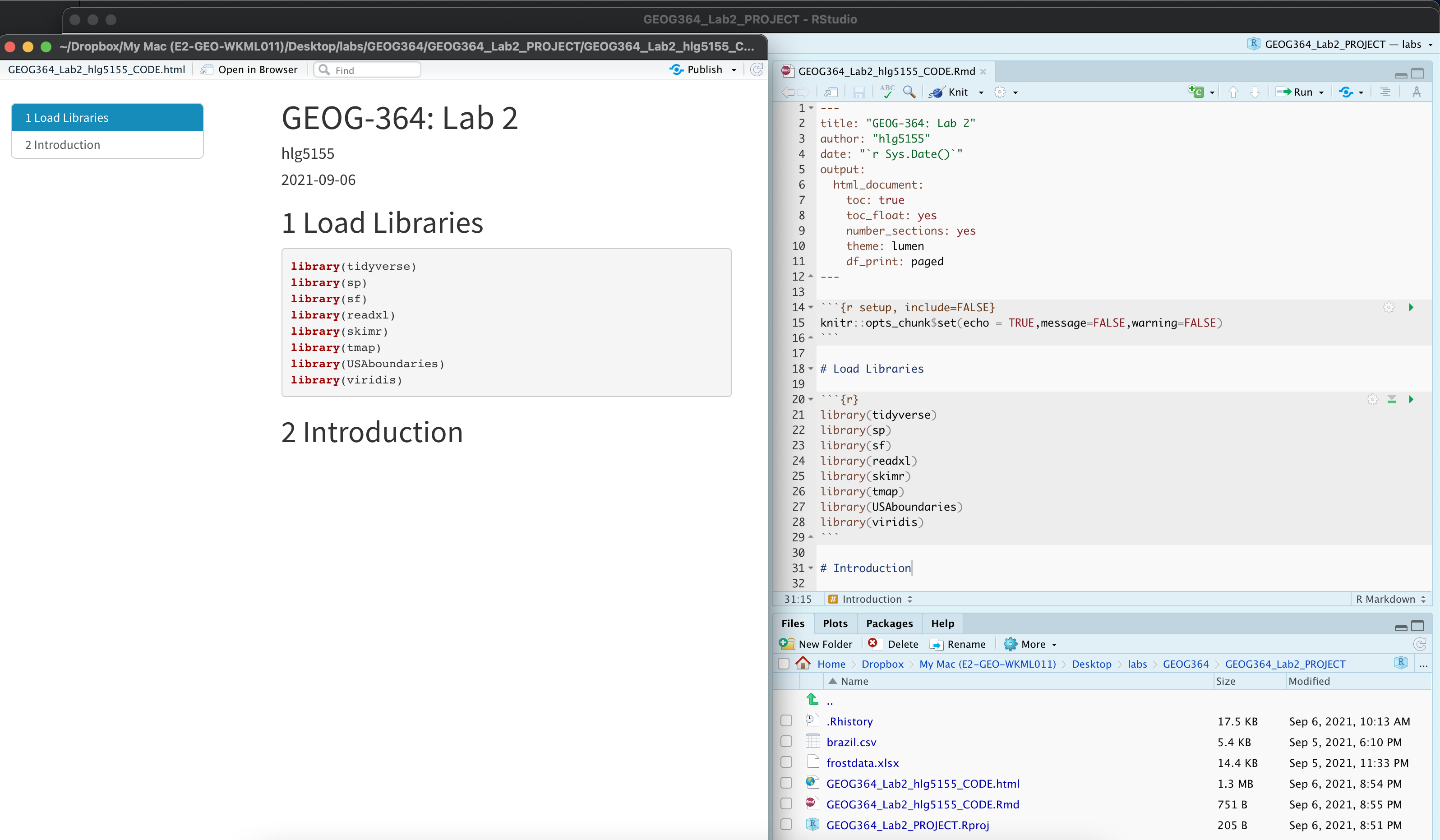Save the R Markdown file

859,92
